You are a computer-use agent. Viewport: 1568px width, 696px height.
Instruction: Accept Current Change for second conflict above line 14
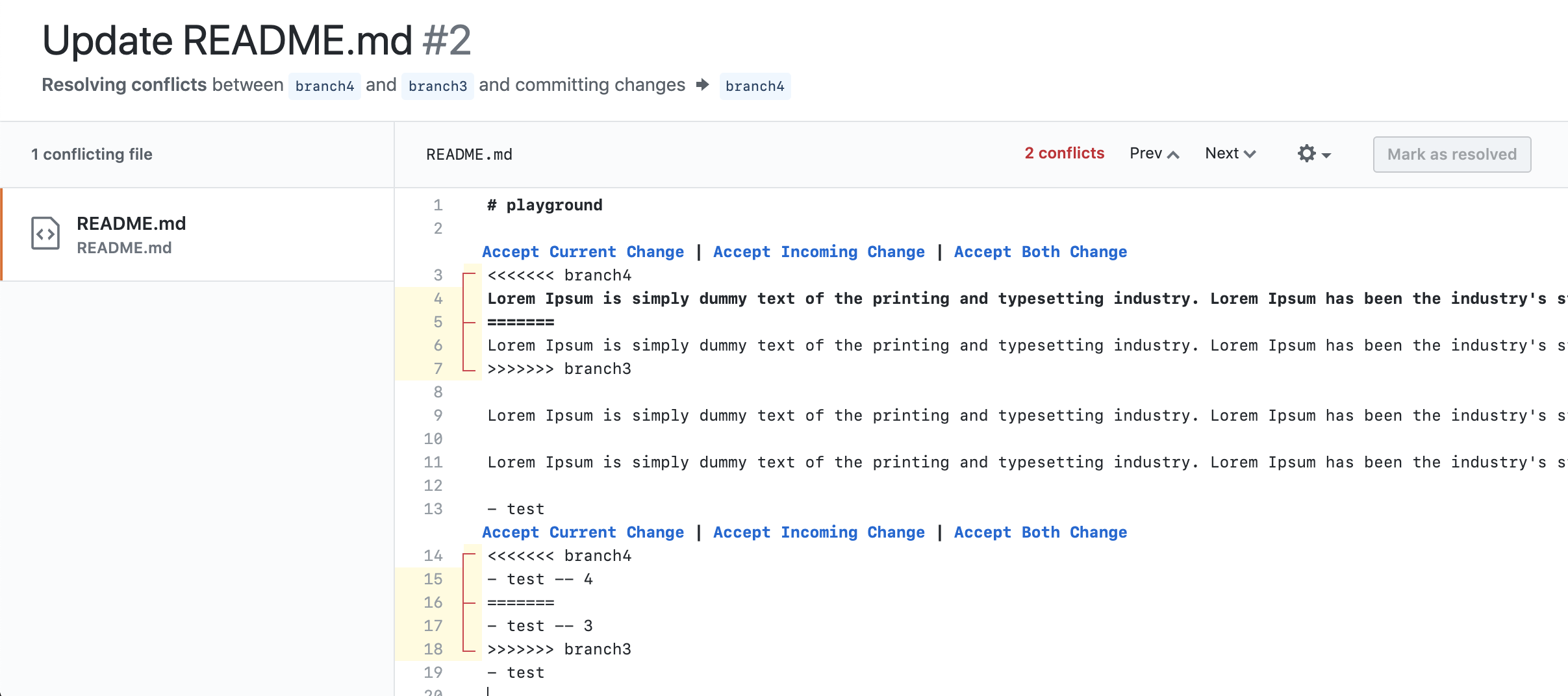tap(583, 532)
